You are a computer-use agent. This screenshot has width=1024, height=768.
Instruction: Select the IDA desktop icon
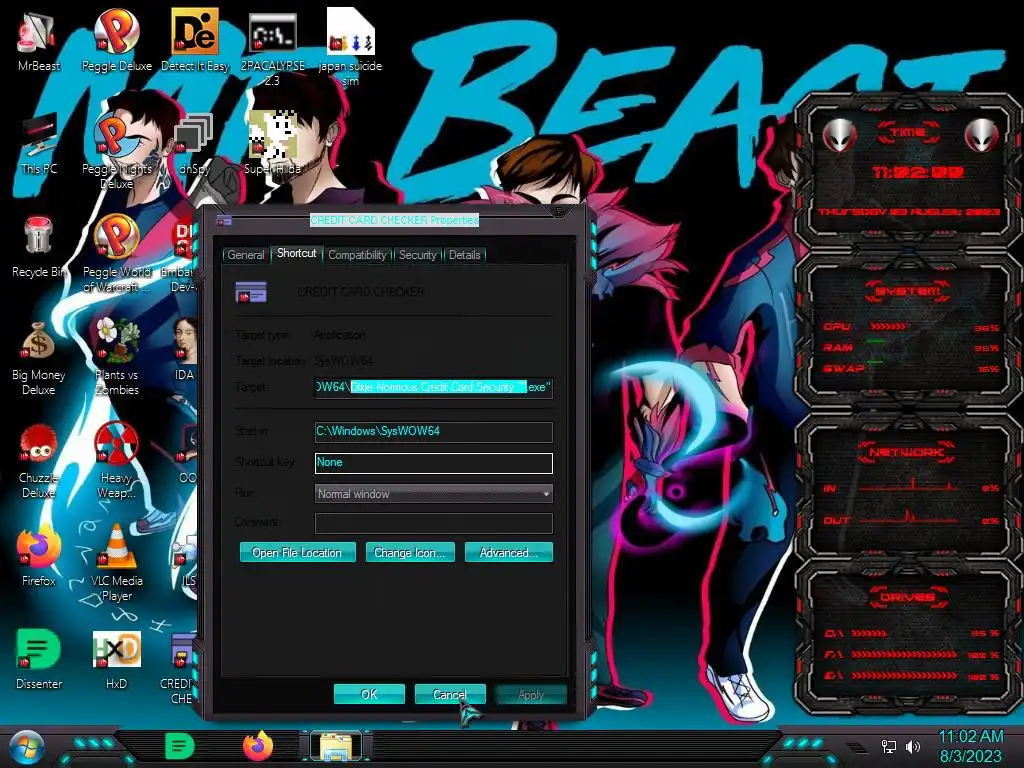184,349
